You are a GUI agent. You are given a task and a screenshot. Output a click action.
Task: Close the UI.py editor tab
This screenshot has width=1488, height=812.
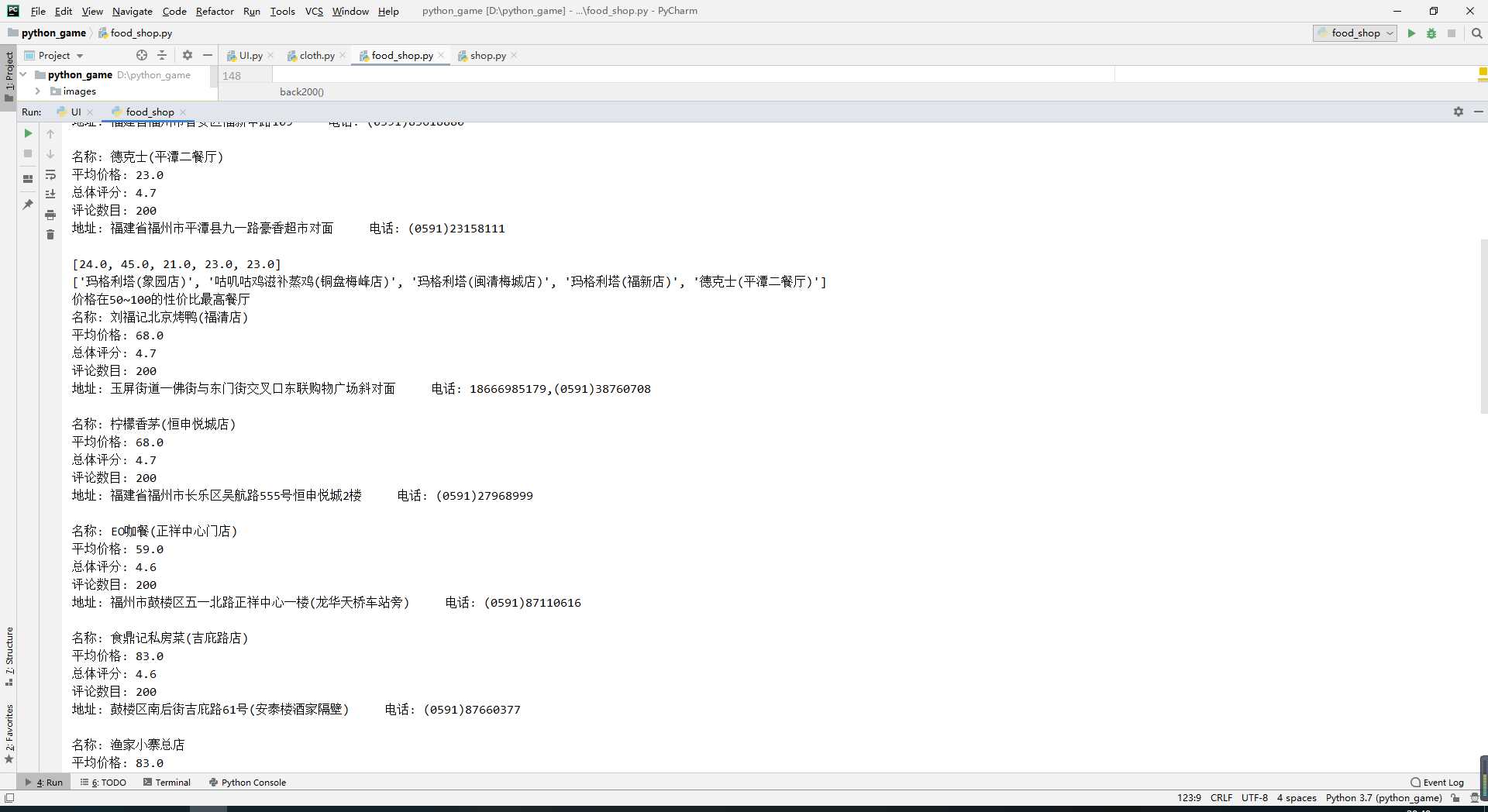coord(270,56)
